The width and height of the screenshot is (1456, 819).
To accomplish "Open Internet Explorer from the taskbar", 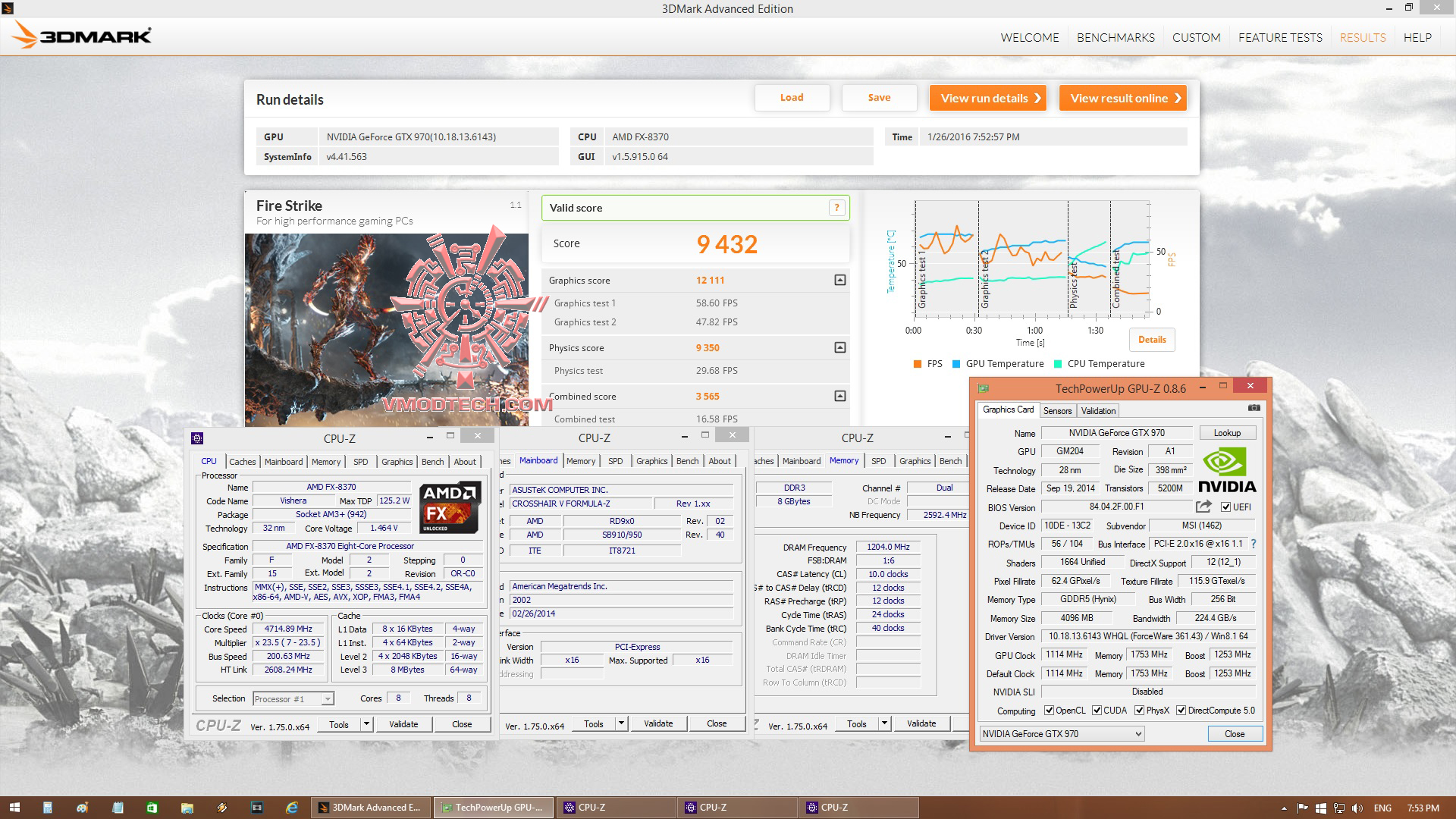I will click(292, 808).
